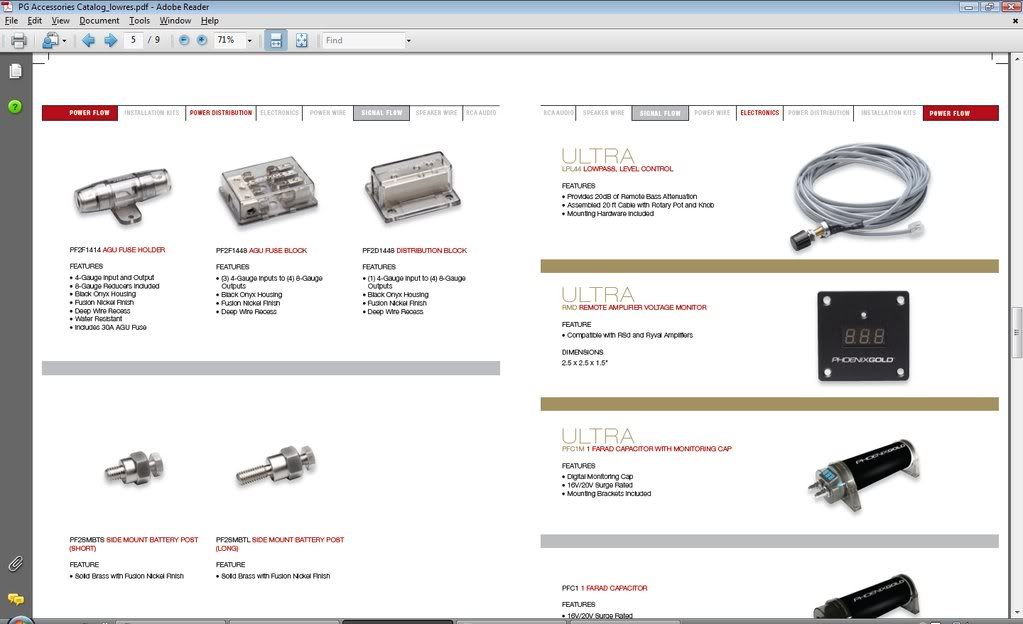Click PF2F1414 AGU FUSE HOLDER title
The height and width of the screenshot is (624, 1023).
click(x=117, y=250)
